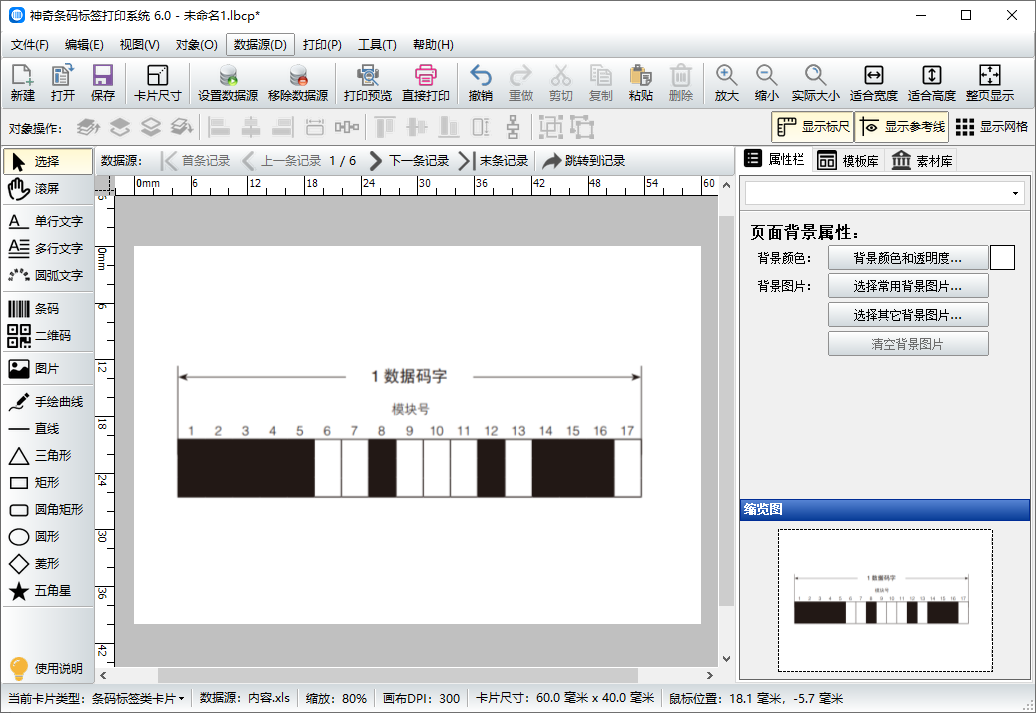Select the 矩形 rectangle tool
Screen dimensions: 1036x713
[x=48, y=482]
